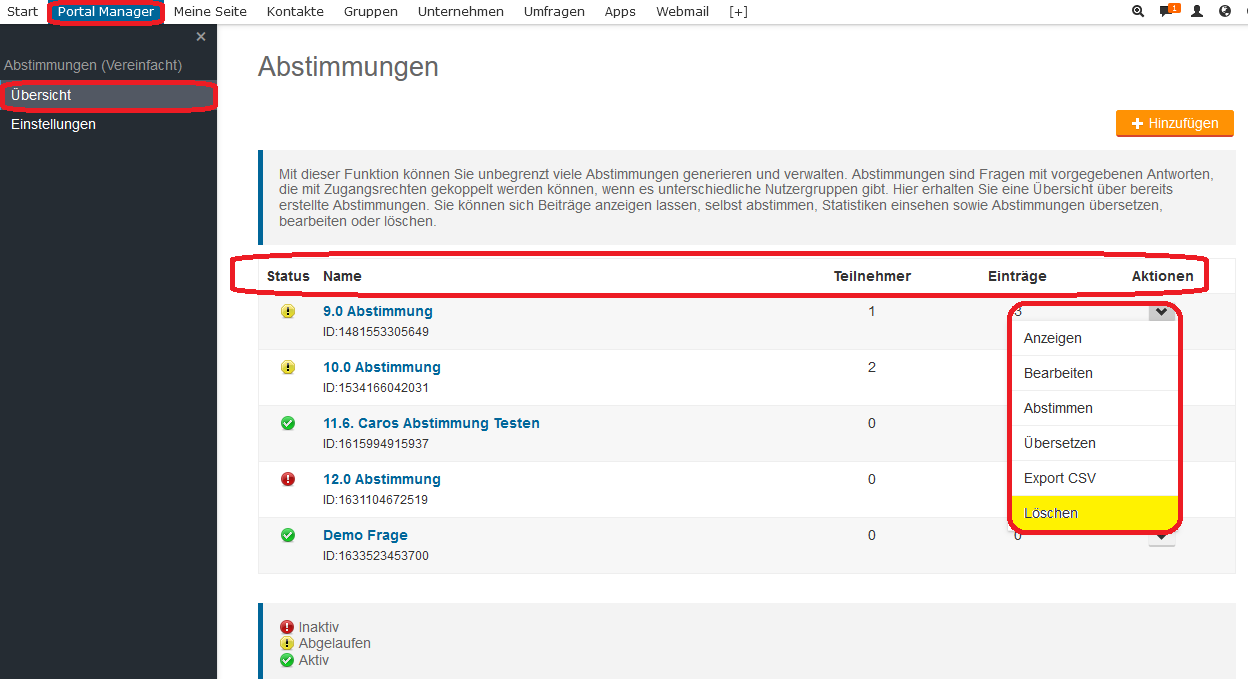
Task: Click the Status column header
Action: [x=288, y=276]
